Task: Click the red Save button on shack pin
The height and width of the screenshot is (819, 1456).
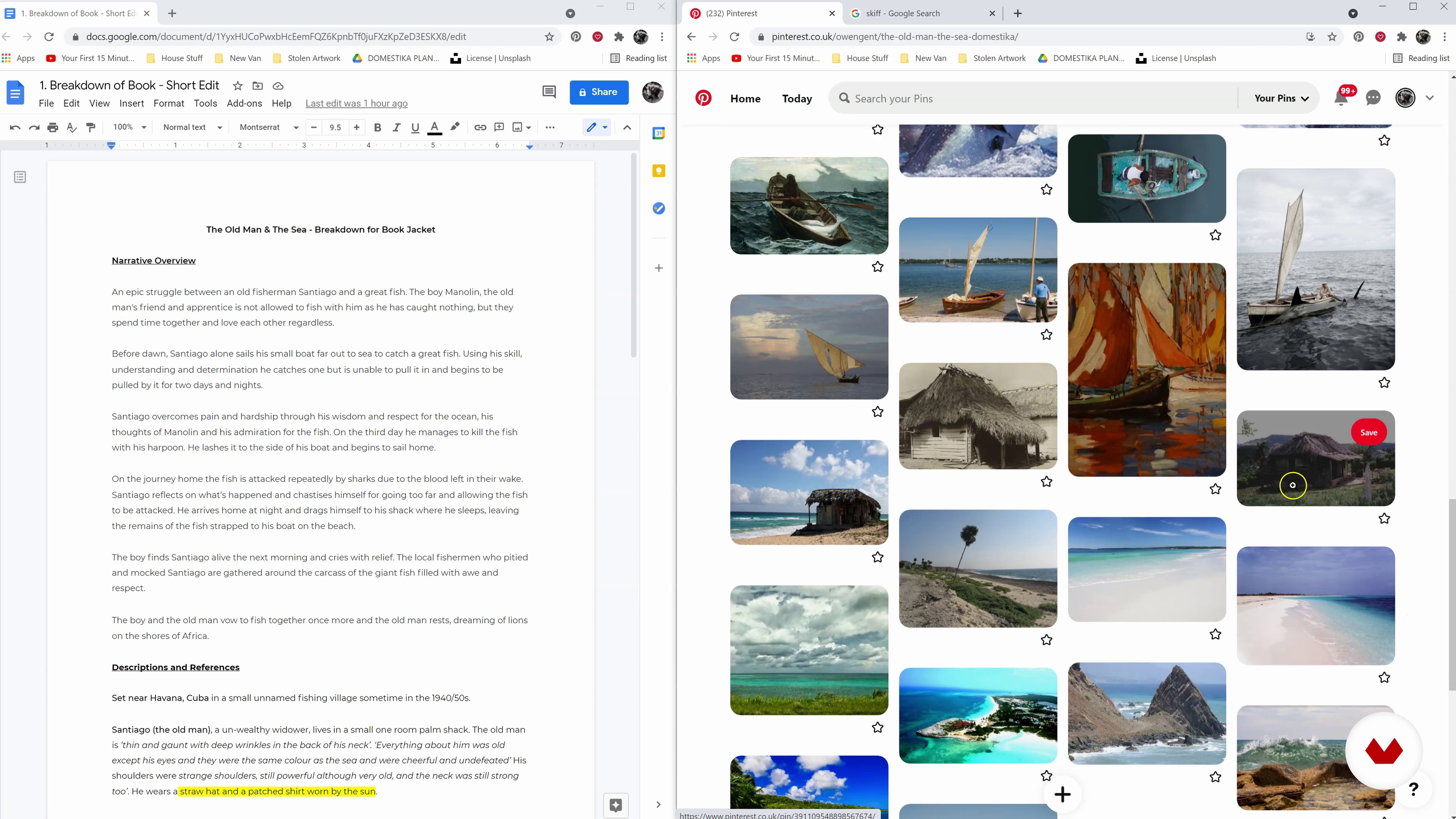Action: pos(1368,432)
